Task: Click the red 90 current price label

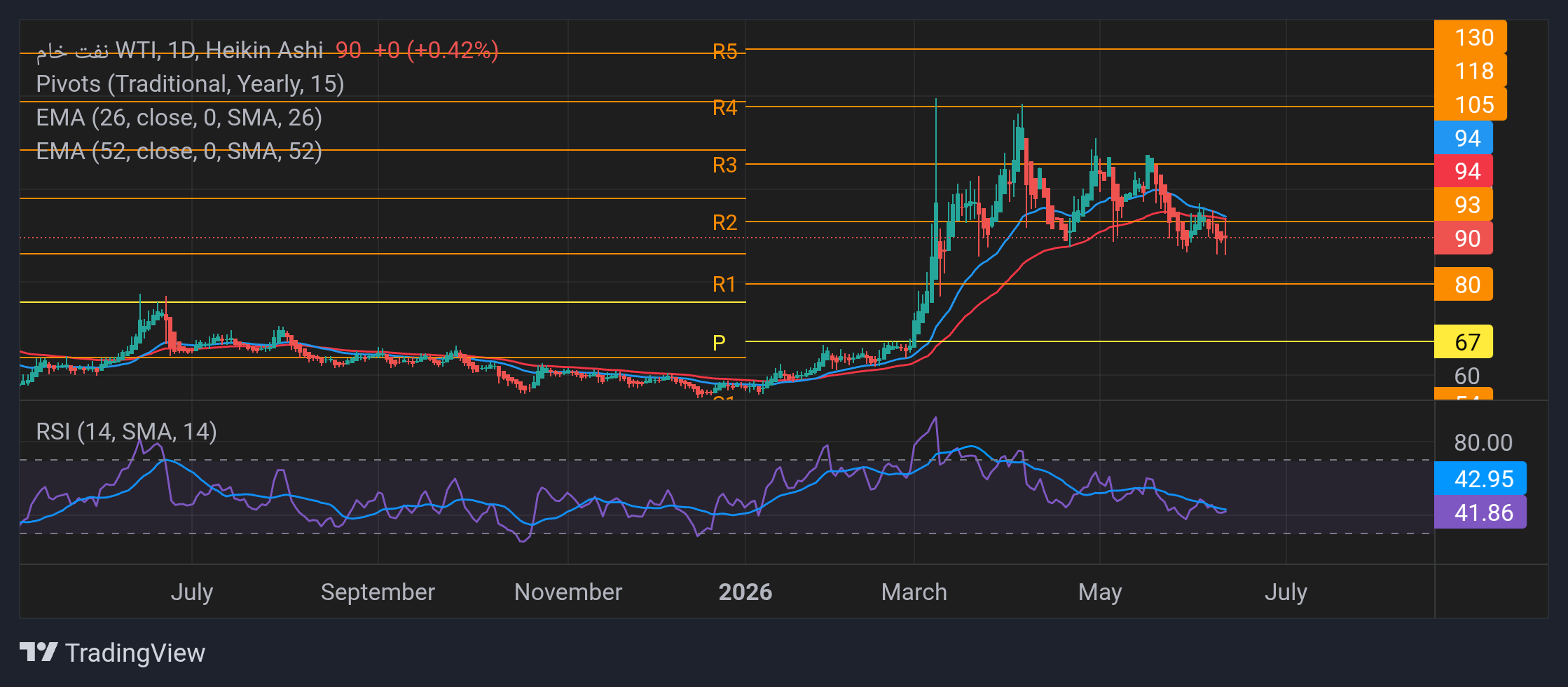Action: [1464, 238]
